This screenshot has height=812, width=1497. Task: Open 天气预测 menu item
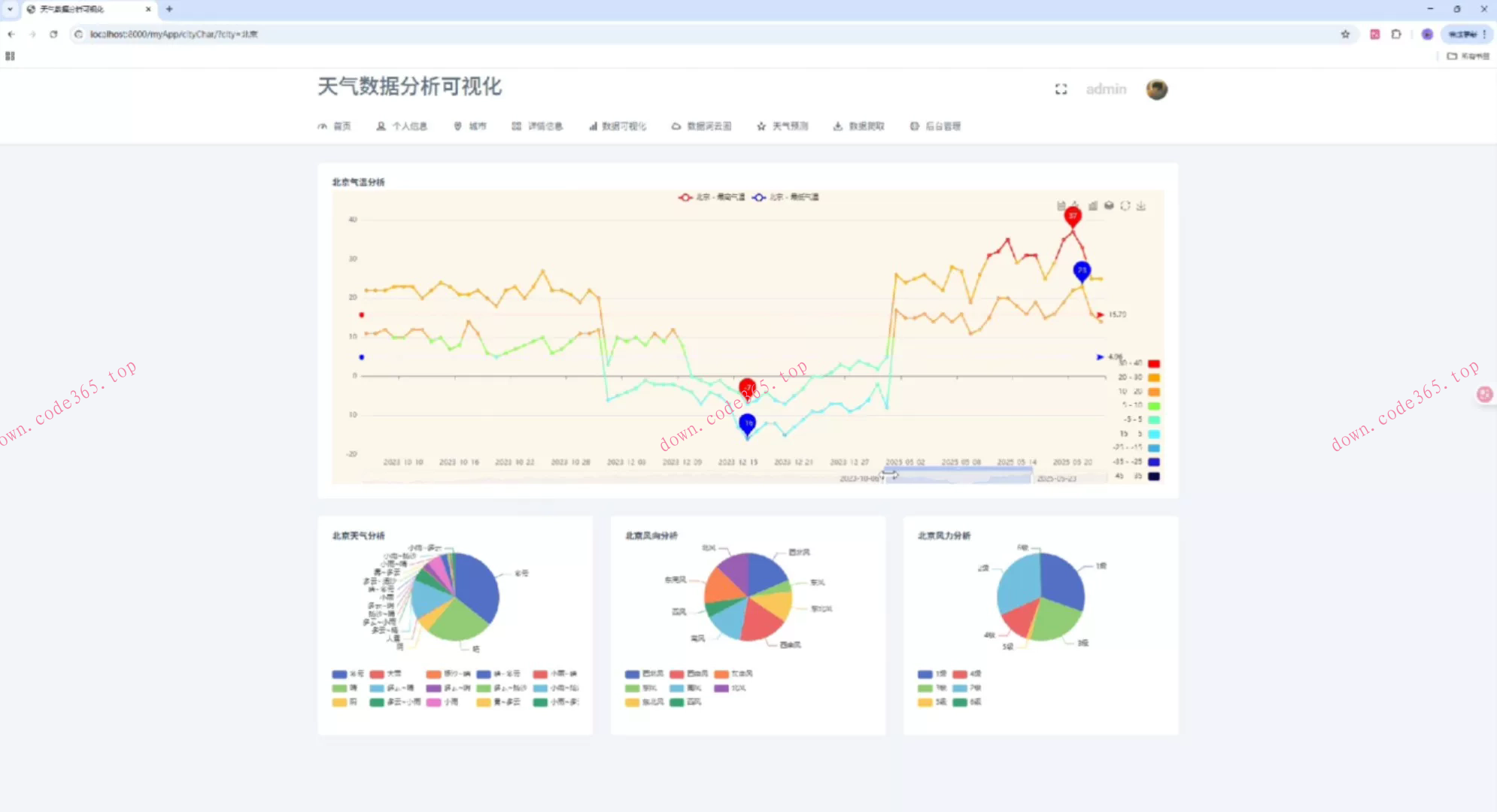[782, 126]
